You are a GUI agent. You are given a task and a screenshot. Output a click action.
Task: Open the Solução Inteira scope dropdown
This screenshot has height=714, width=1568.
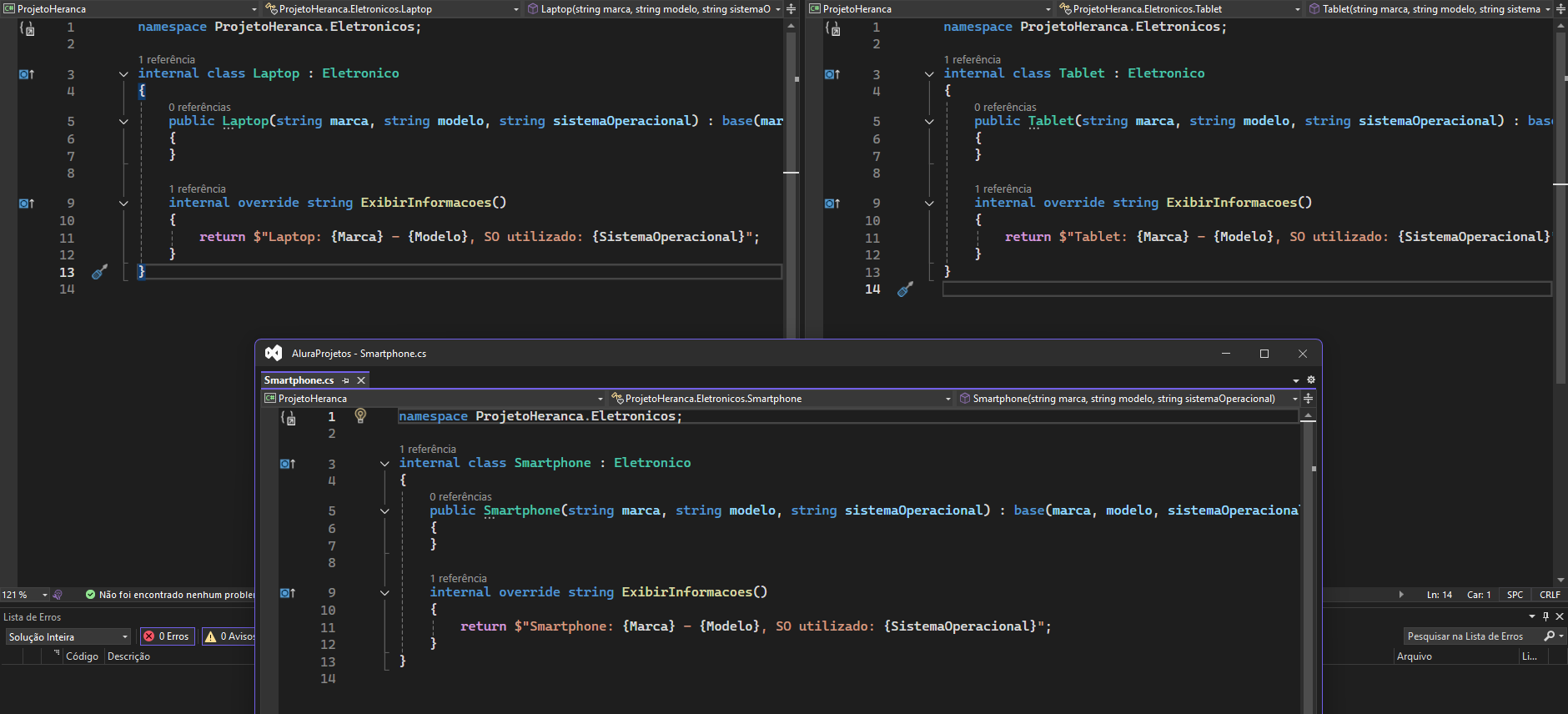68,636
